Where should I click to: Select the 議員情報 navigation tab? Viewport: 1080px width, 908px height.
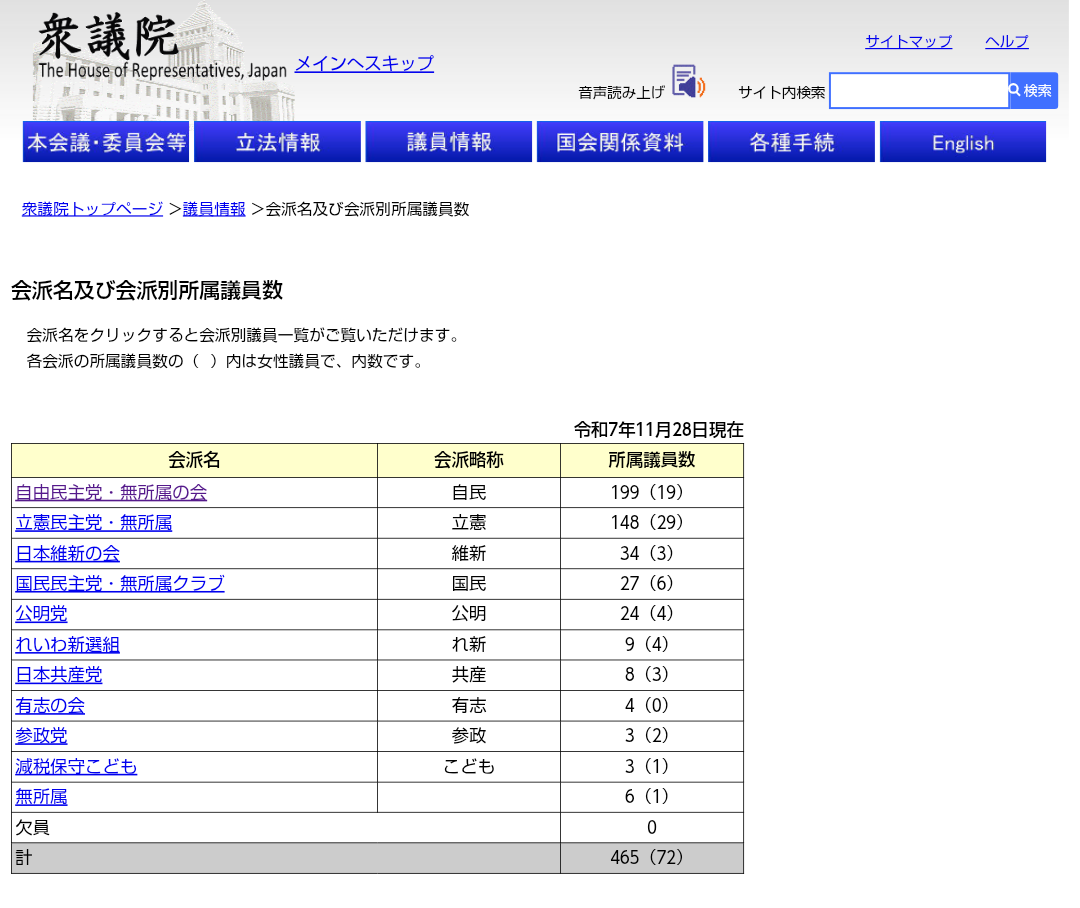pos(449,142)
